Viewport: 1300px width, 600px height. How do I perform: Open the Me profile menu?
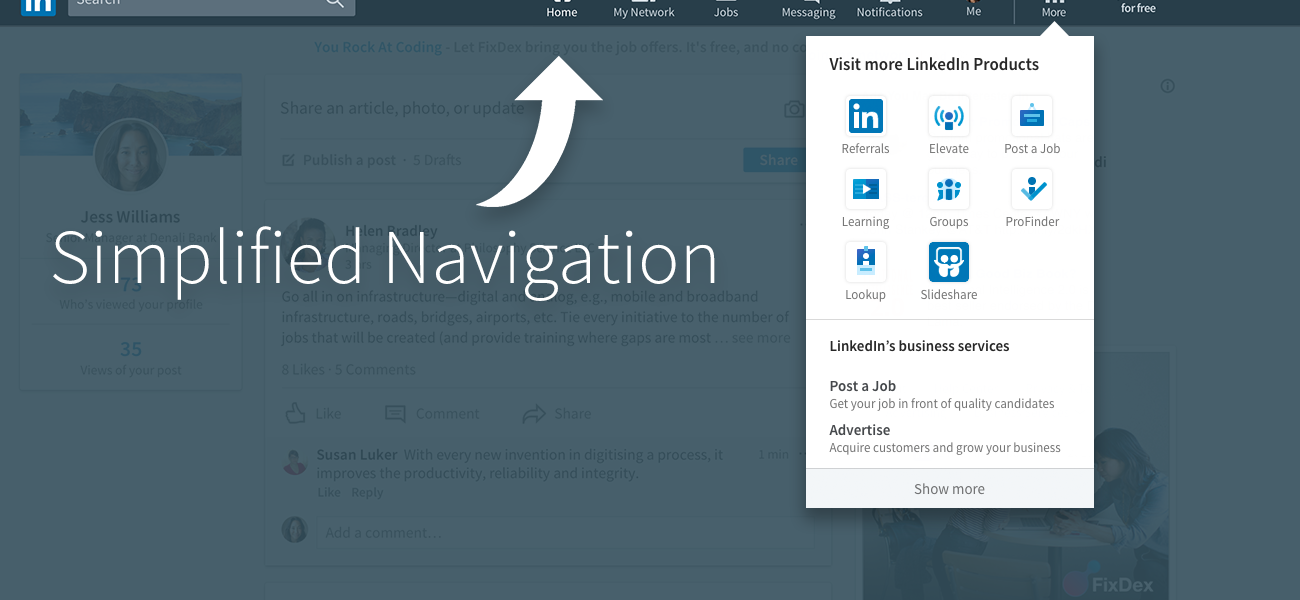973,10
